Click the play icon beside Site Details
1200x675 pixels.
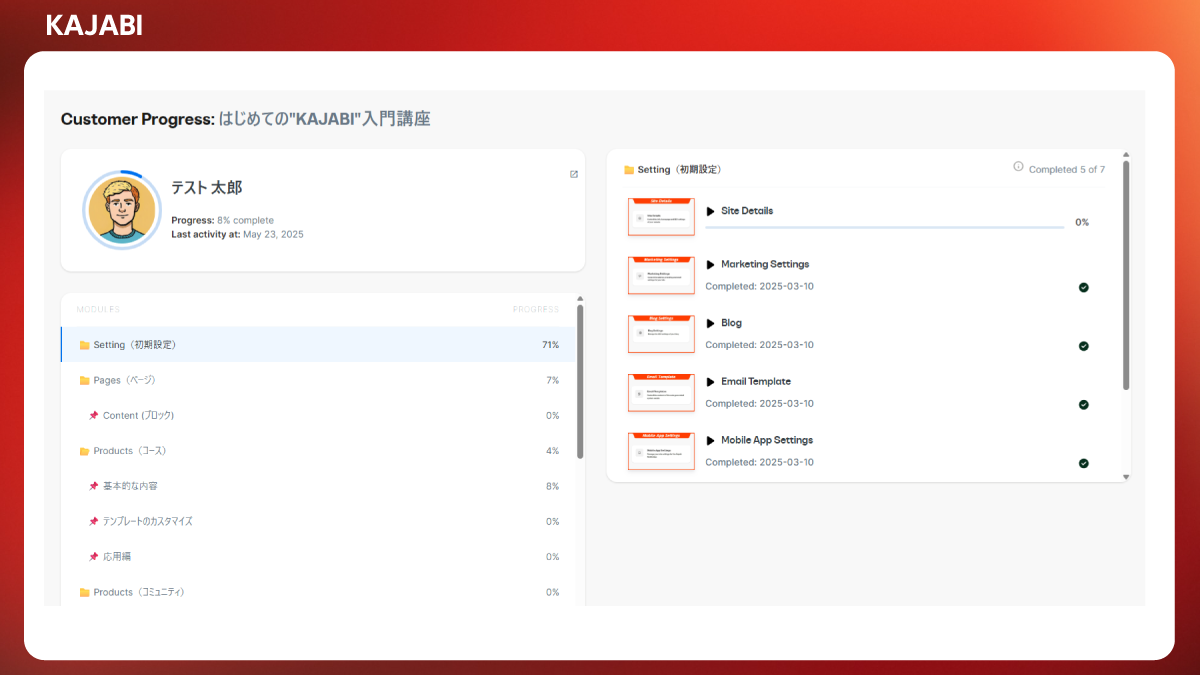click(711, 211)
